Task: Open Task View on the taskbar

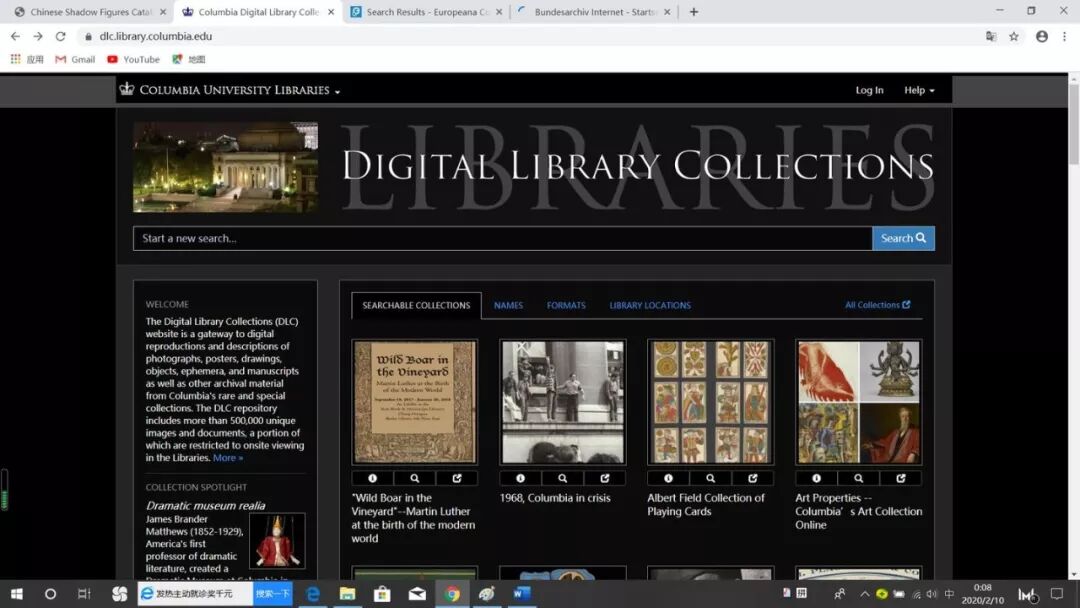Action: tap(84, 594)
